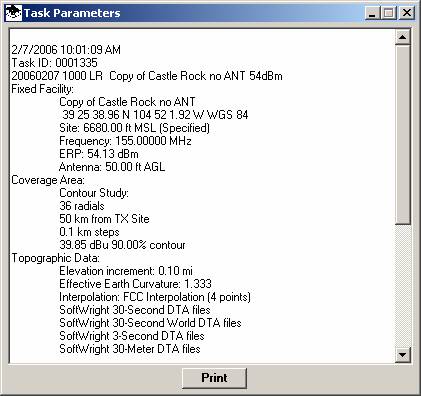This screenshot has height=396, width=421.
Task: Click the indented Copy of Castle Rock no ANT line
Action: [127, 102]
